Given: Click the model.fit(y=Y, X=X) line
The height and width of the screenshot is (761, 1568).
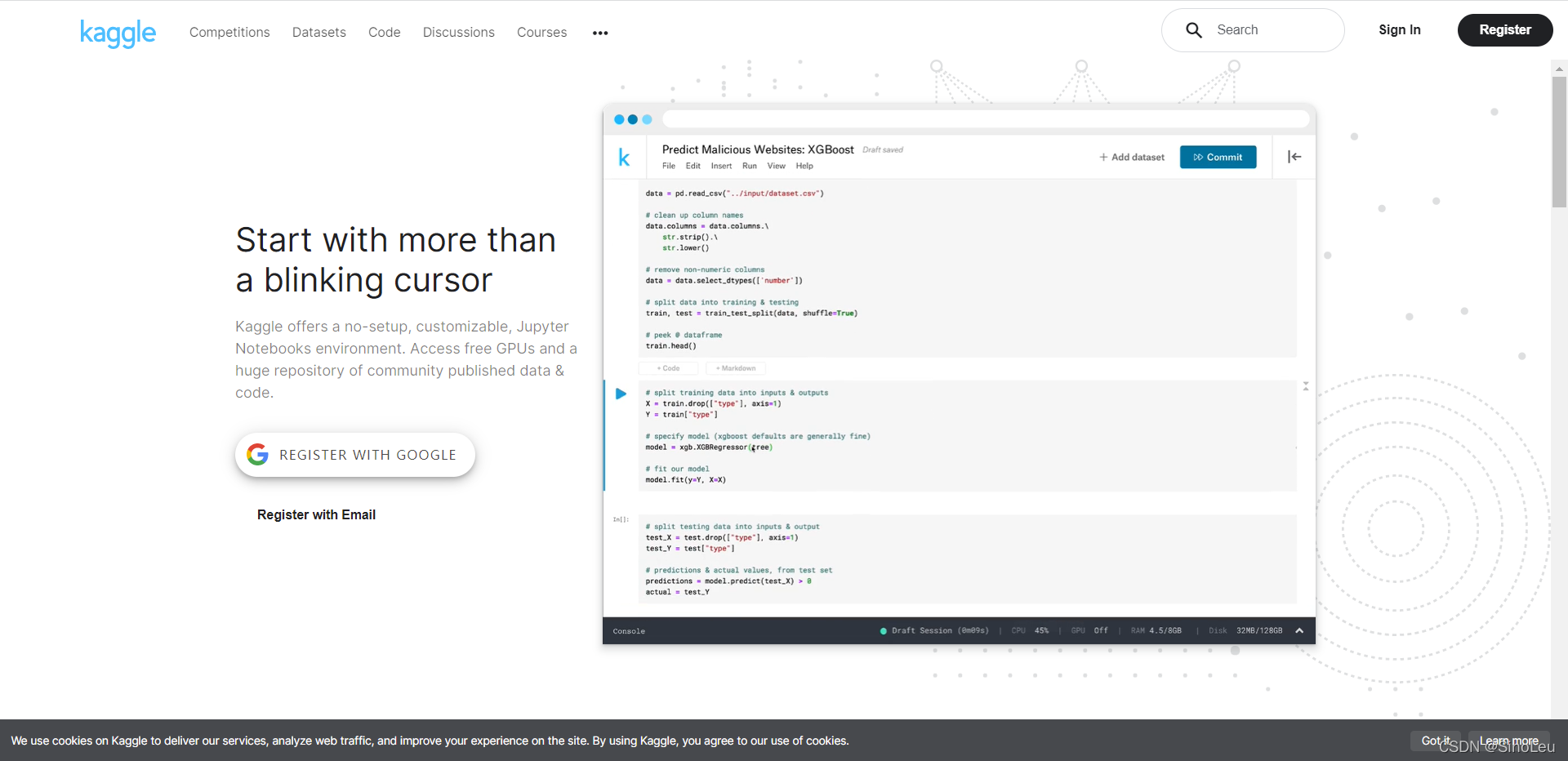Looking at the screenshot, I should [x=685, y=480].
